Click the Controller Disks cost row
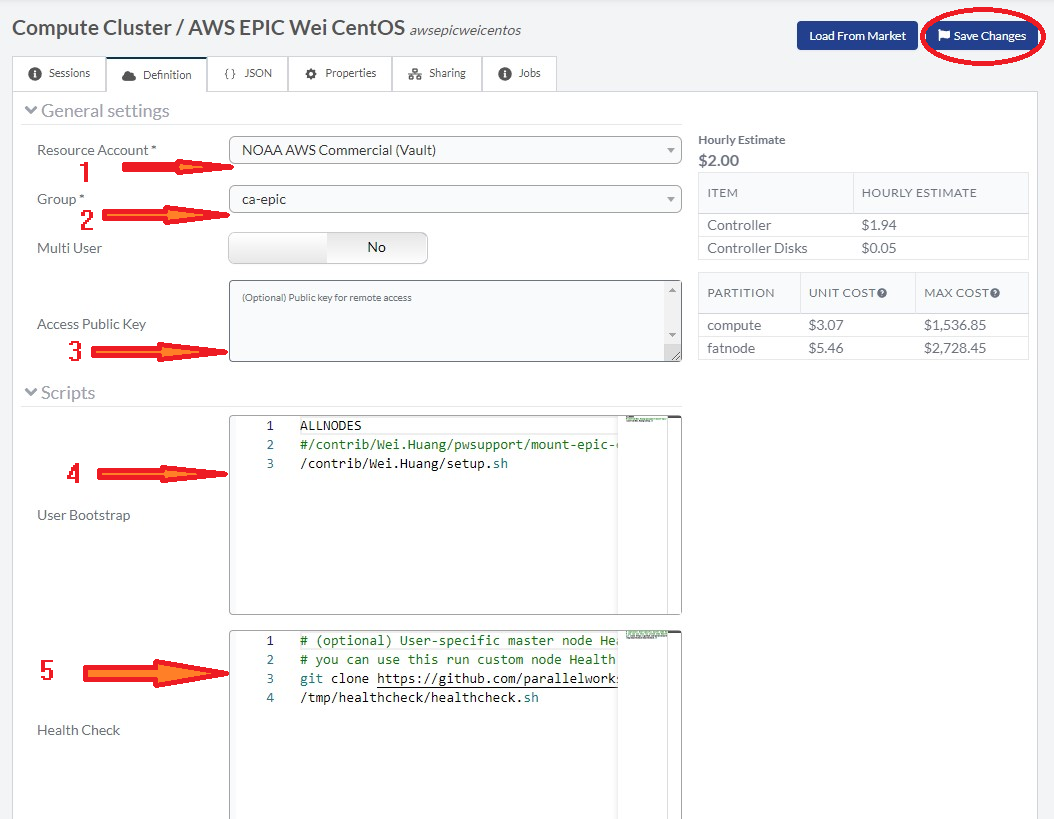 coord(863,248)
